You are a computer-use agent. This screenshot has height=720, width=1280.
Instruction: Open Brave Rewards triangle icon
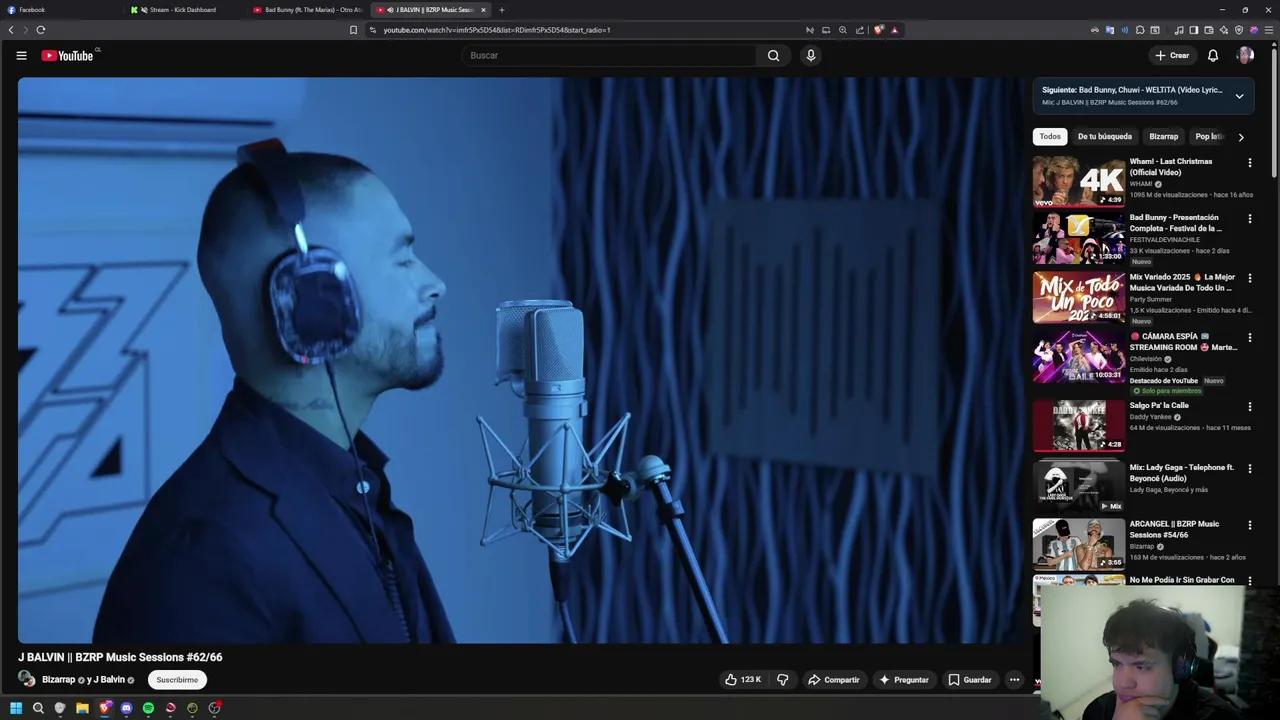(895, 30)
